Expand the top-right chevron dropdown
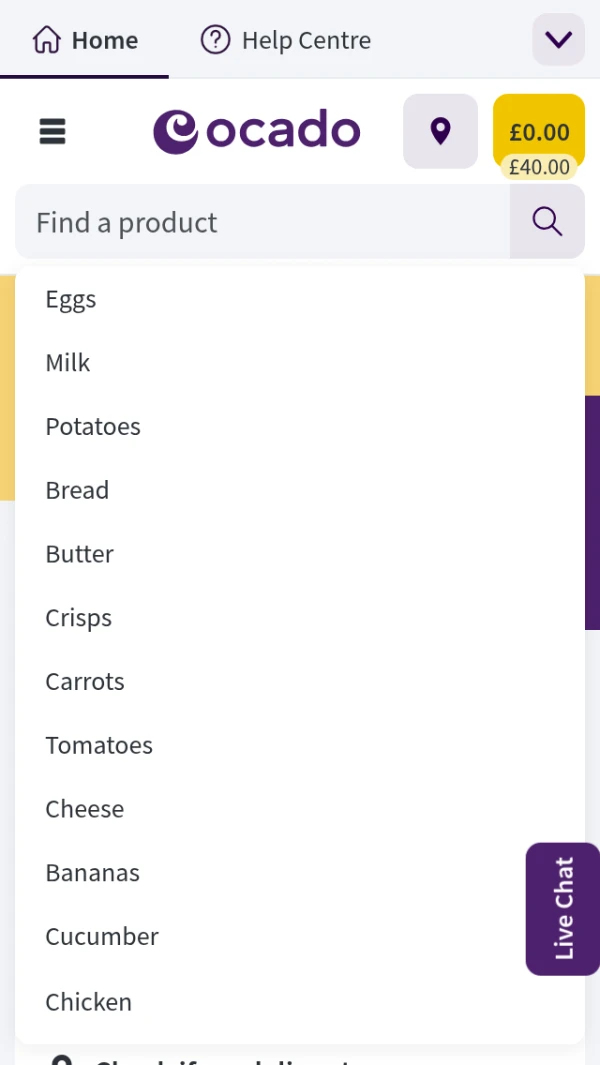600x1065 pixels. (x=558, y=40)
